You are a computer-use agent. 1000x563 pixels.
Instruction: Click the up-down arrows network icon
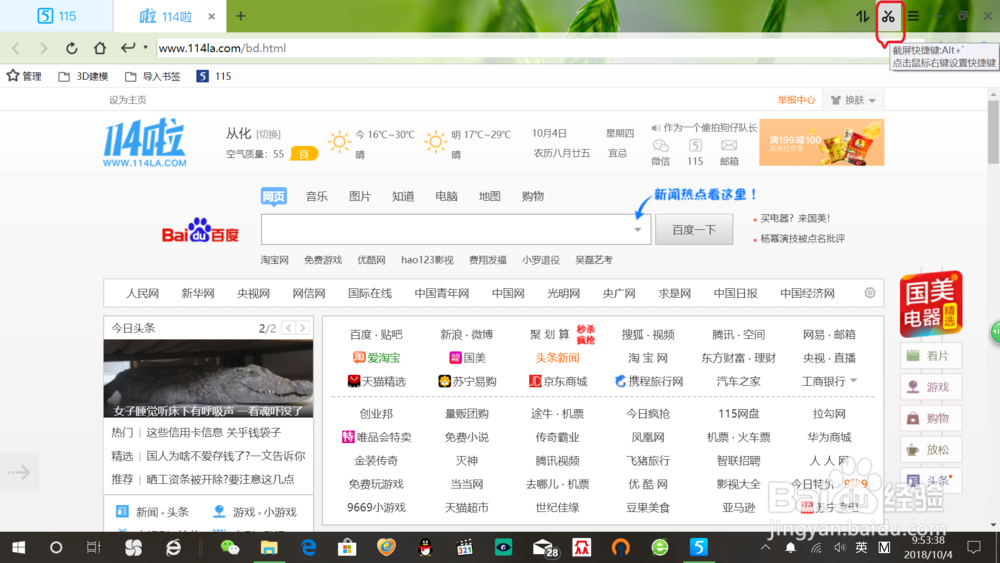(862, 17)
